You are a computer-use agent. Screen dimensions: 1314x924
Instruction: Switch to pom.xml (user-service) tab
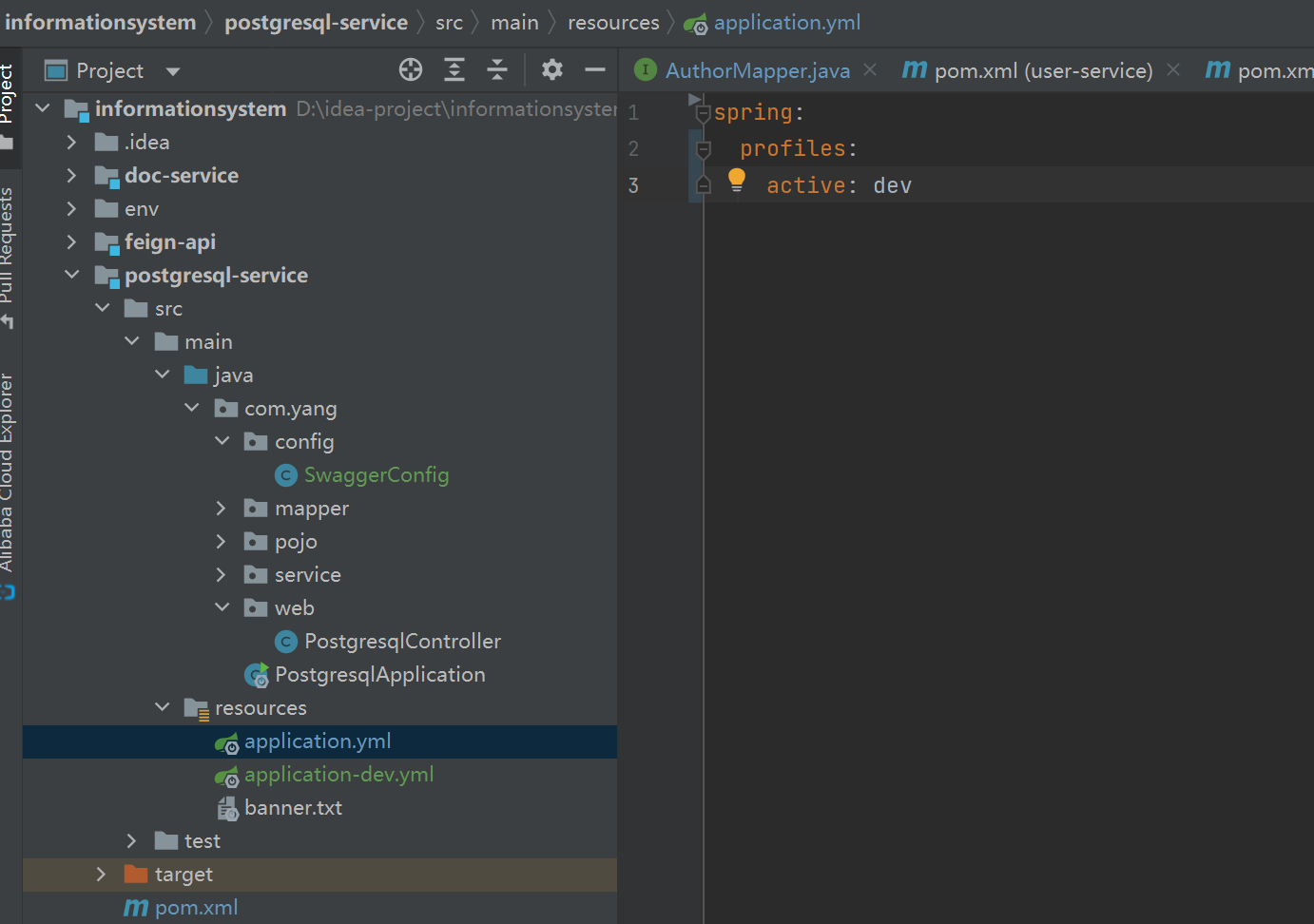tap(1042, 70)
